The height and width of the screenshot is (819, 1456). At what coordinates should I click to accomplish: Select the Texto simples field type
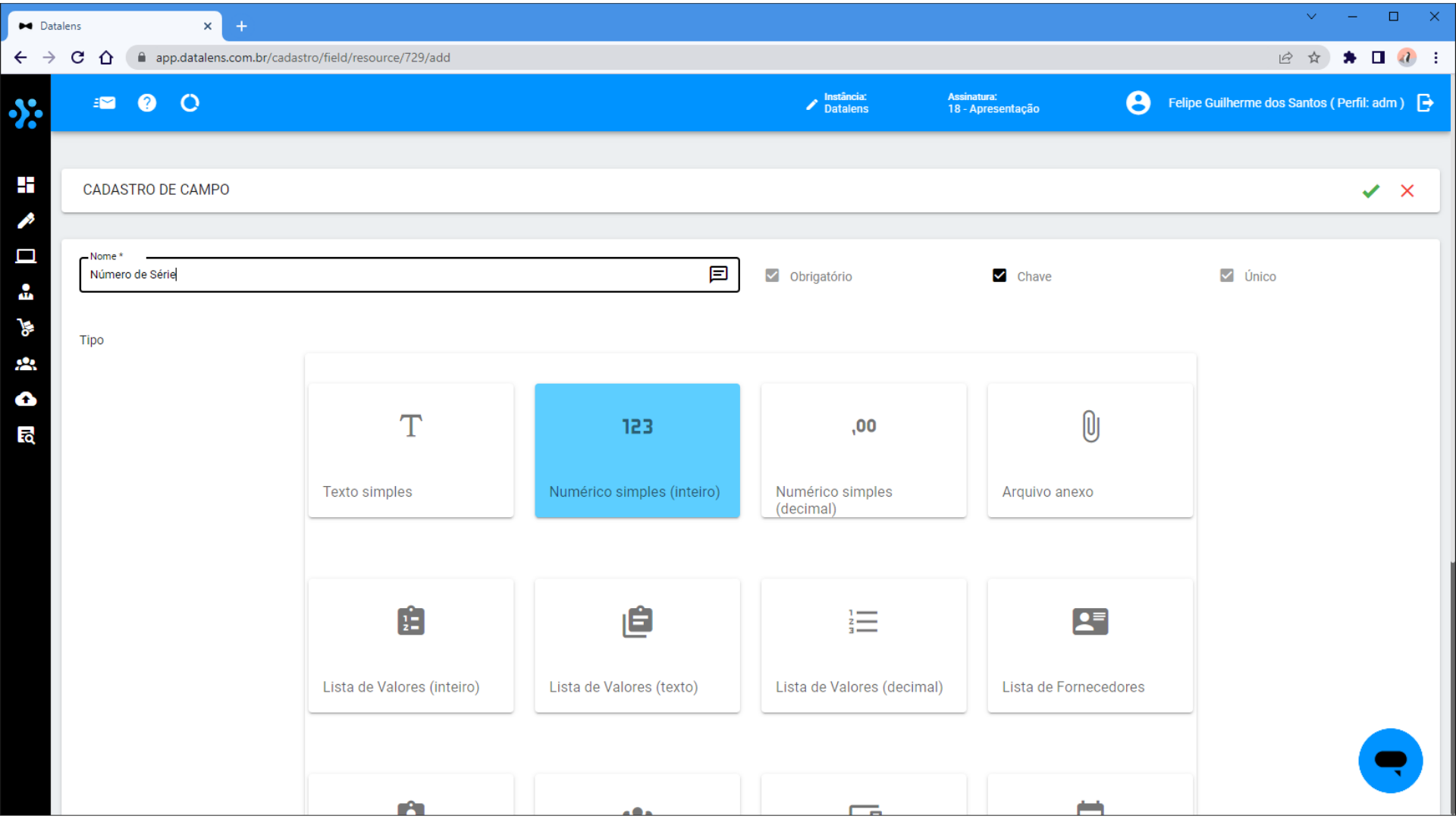pos(411,450)
